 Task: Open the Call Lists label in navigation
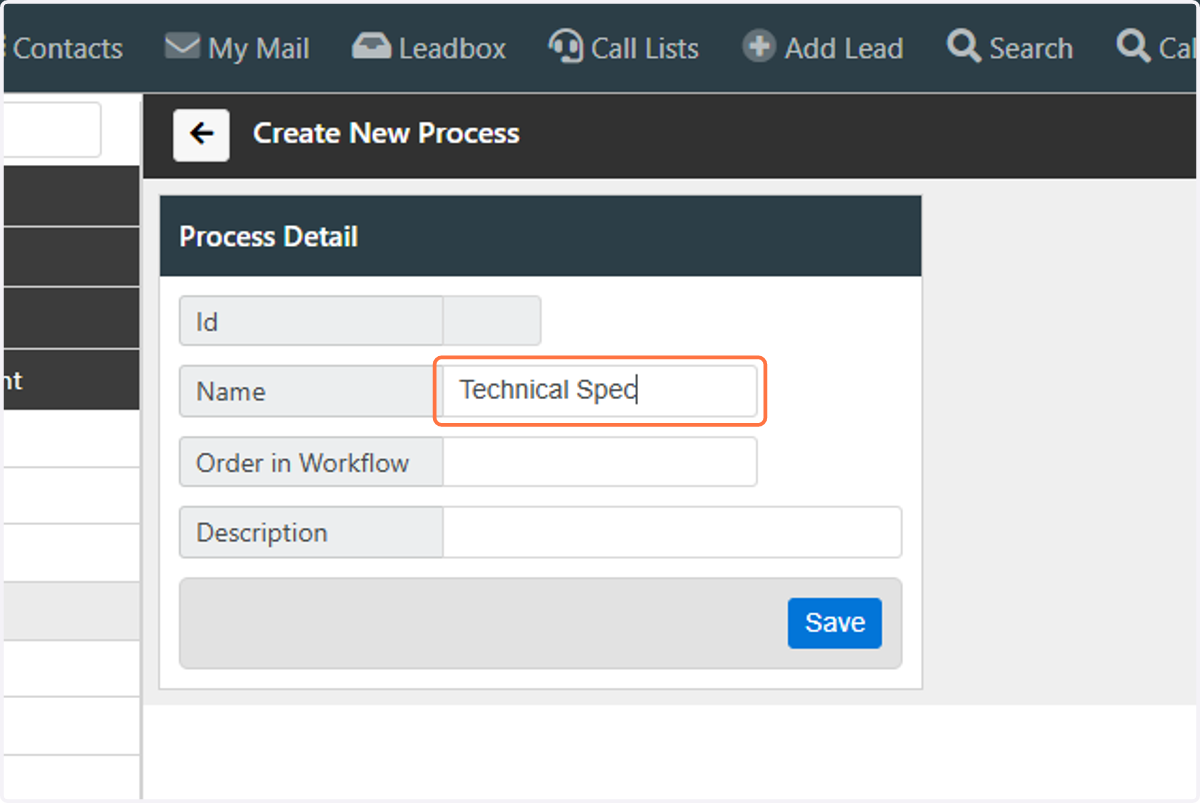645,48
